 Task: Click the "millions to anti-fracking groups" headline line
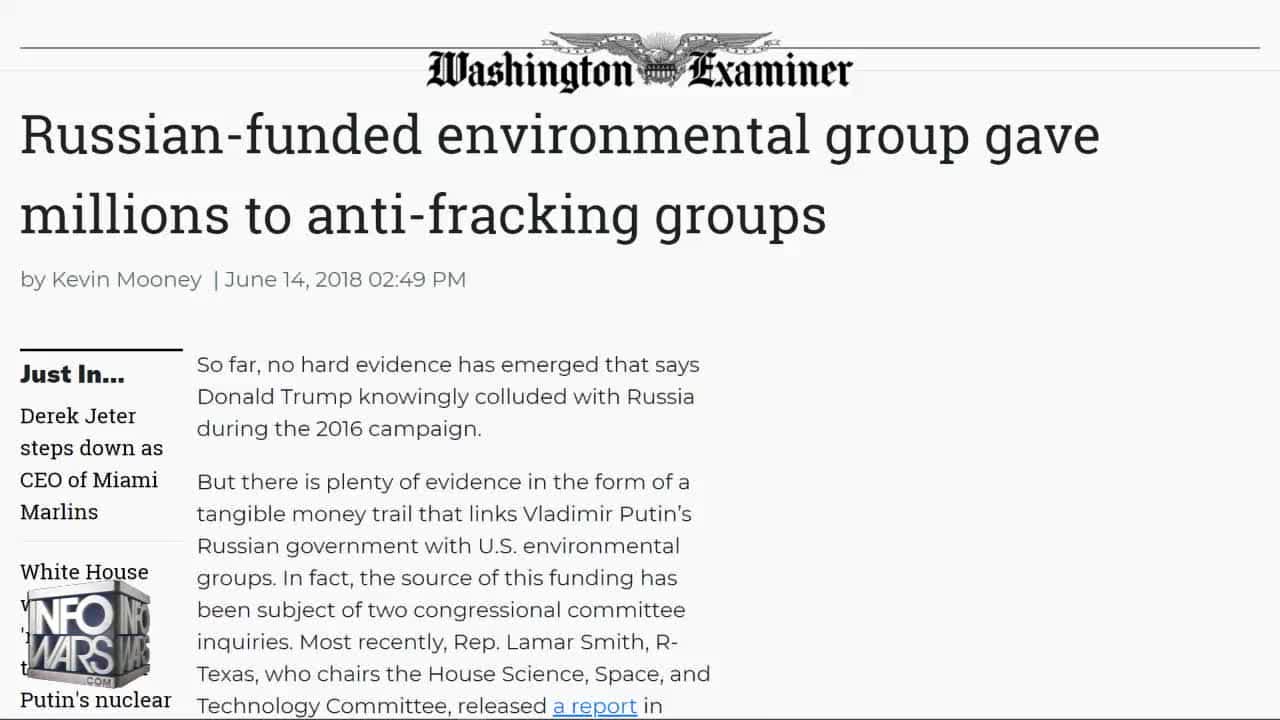point(423,214)
